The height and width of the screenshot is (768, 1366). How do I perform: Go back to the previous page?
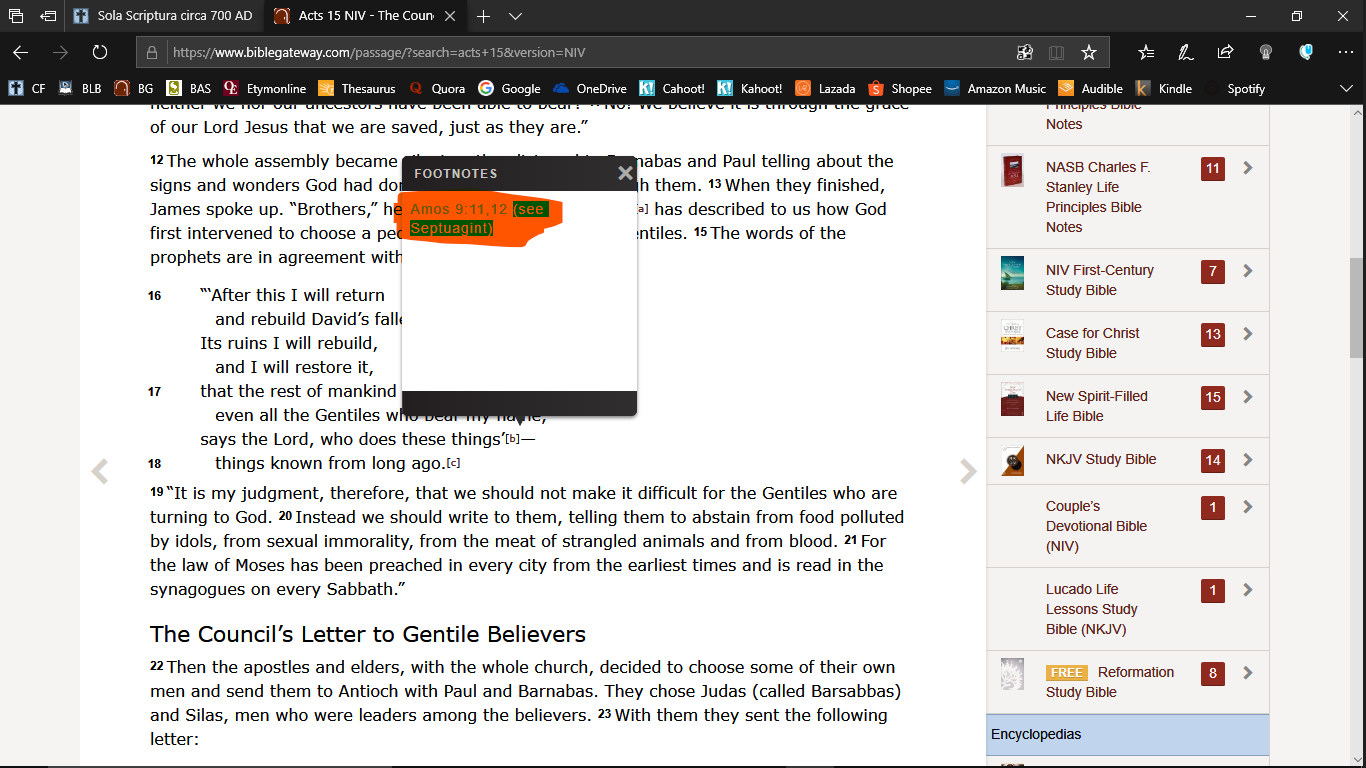pyautogui.click(x=20, y=53)
